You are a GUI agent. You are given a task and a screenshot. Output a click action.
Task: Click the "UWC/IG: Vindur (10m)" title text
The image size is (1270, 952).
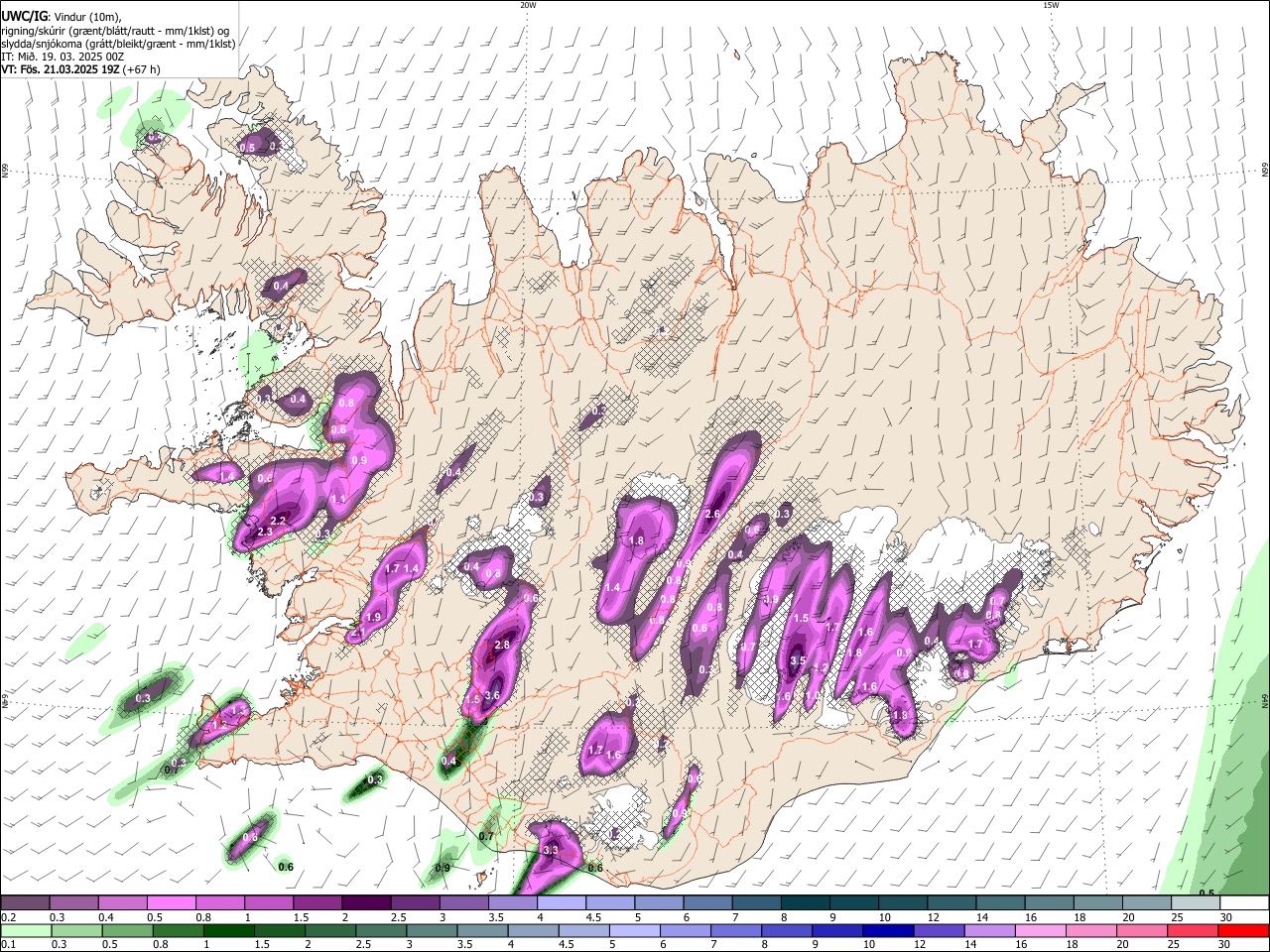click(61, 16)
